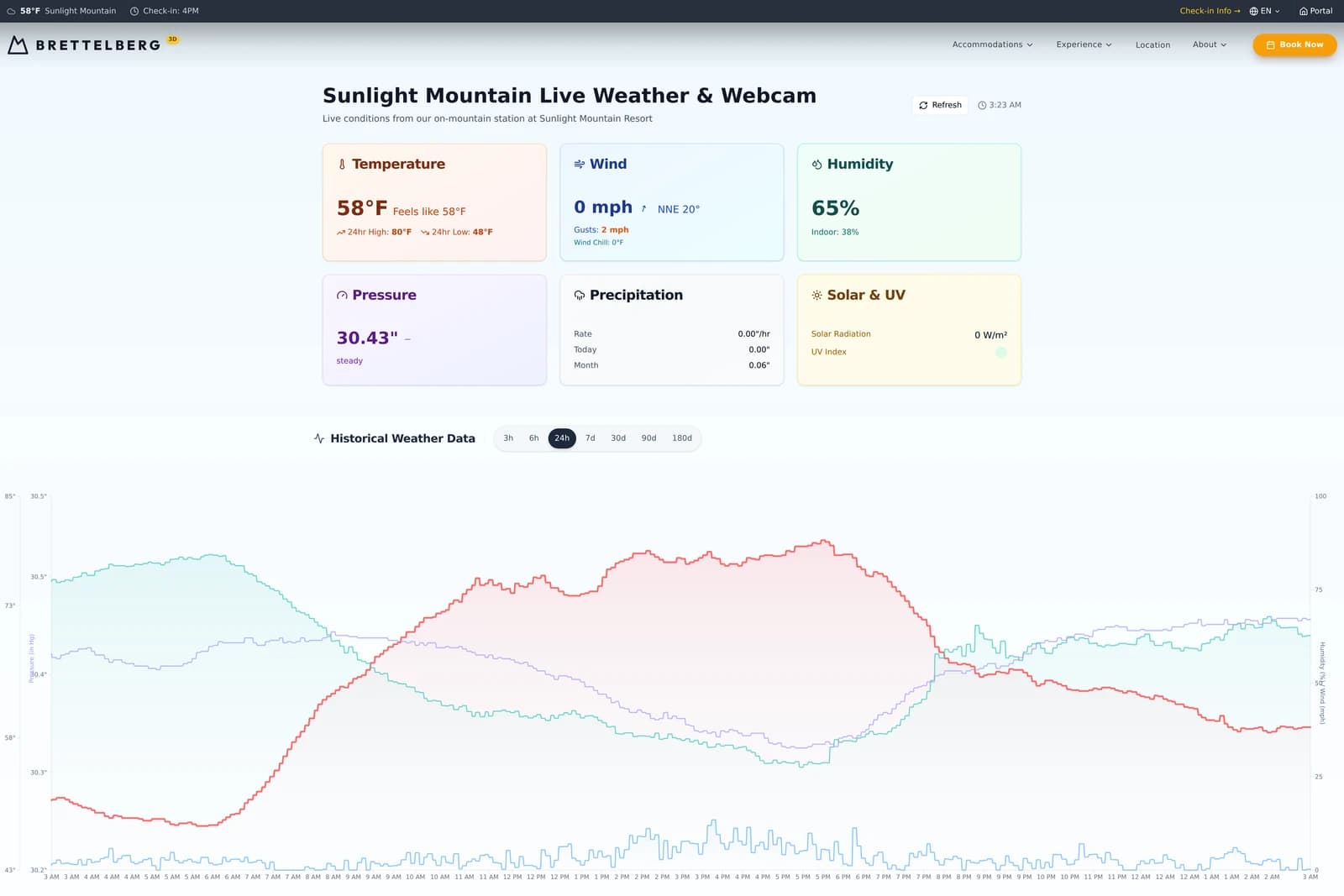Viewport: 1344px width, 896px height.
Task: Click the yellow 3D badge by the logo
Action: click(x=172, y=39)
